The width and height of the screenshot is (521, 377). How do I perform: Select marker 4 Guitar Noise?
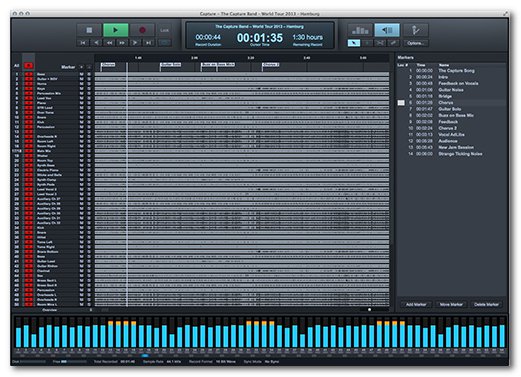coord(451,90)
